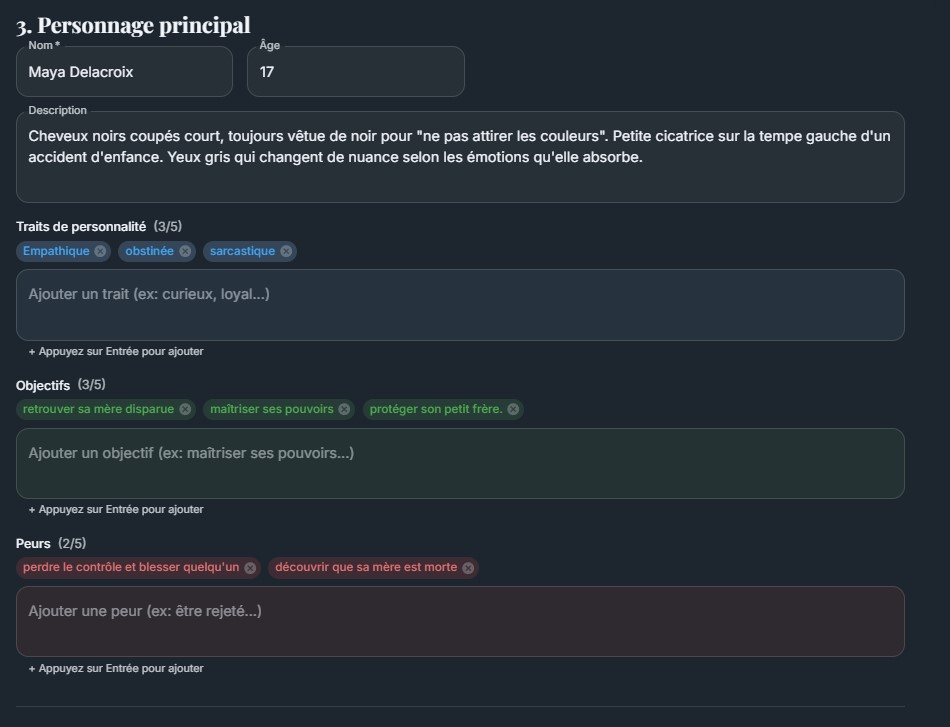The width and height of the screenshot is (950, 727).
Task: Click the "Ajouter un objectif" input box
Action: [x=460, y=463]
